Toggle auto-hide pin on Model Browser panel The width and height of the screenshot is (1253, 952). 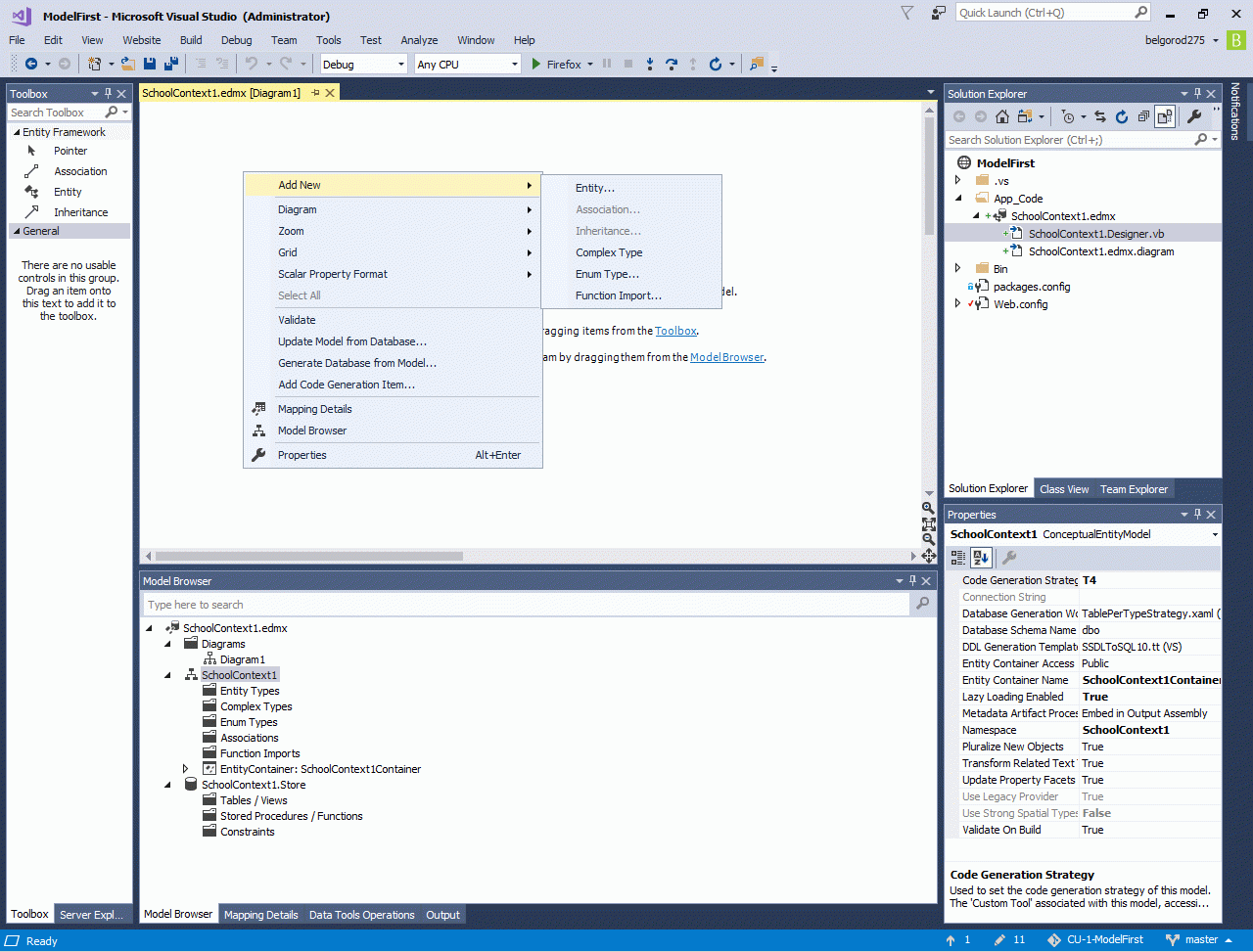tap(913, 581)
